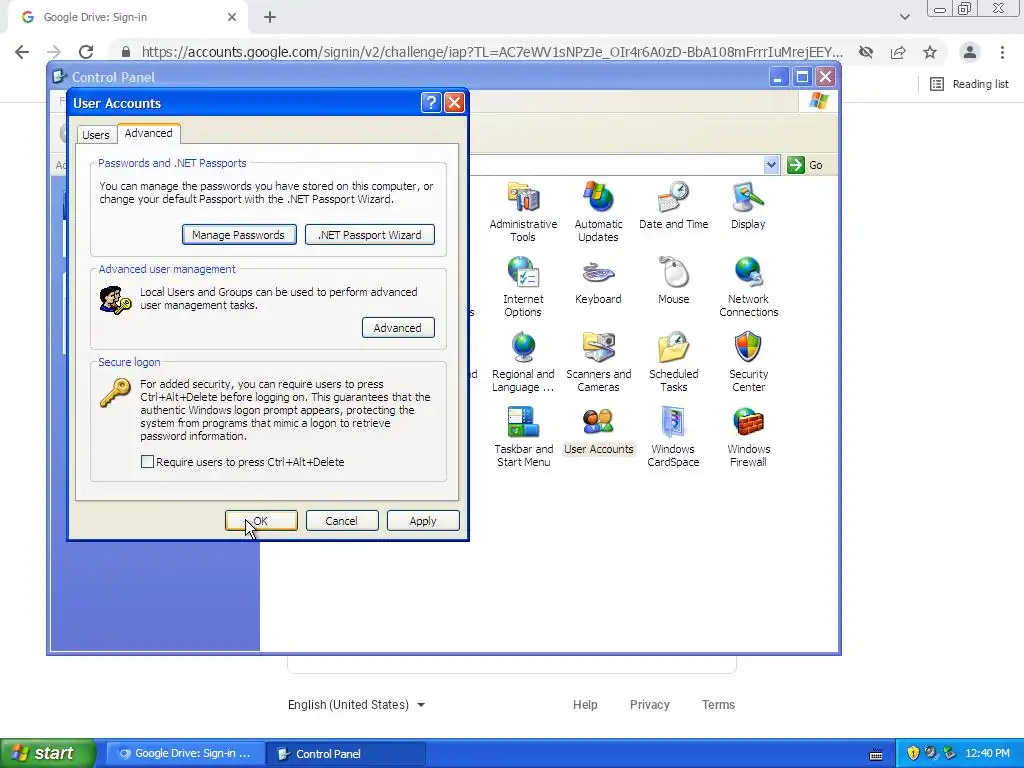Open the English (United States) language dropdown
The width and height of the screenshot is (1024, 768).
click(x=357, y=705)
